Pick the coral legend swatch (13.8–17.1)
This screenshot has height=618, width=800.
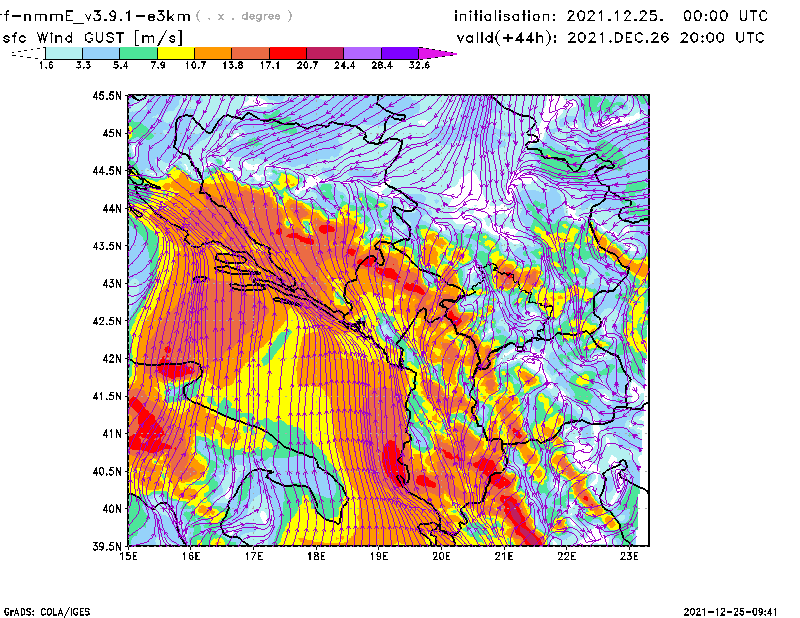[x=251, y=53]
